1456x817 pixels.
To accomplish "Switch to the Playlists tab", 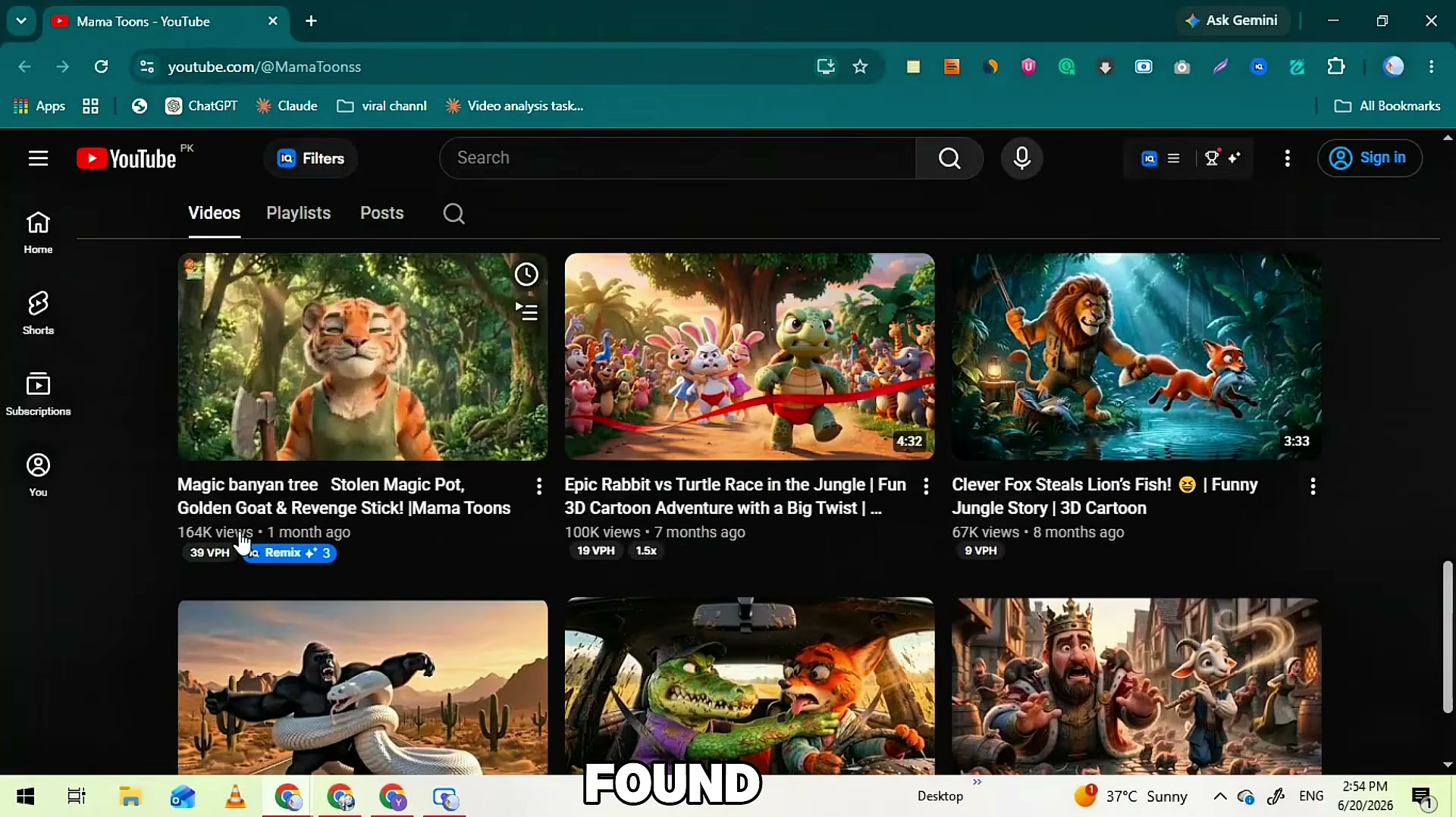I will pyautogui.click(x=298, y=213).
